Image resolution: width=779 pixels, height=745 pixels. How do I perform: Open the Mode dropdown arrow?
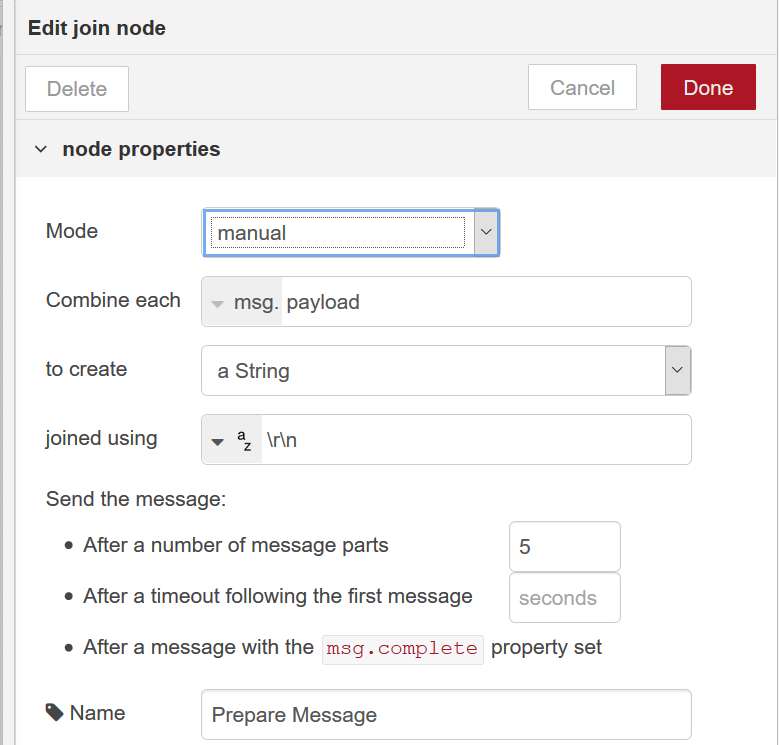coord(486,232)
